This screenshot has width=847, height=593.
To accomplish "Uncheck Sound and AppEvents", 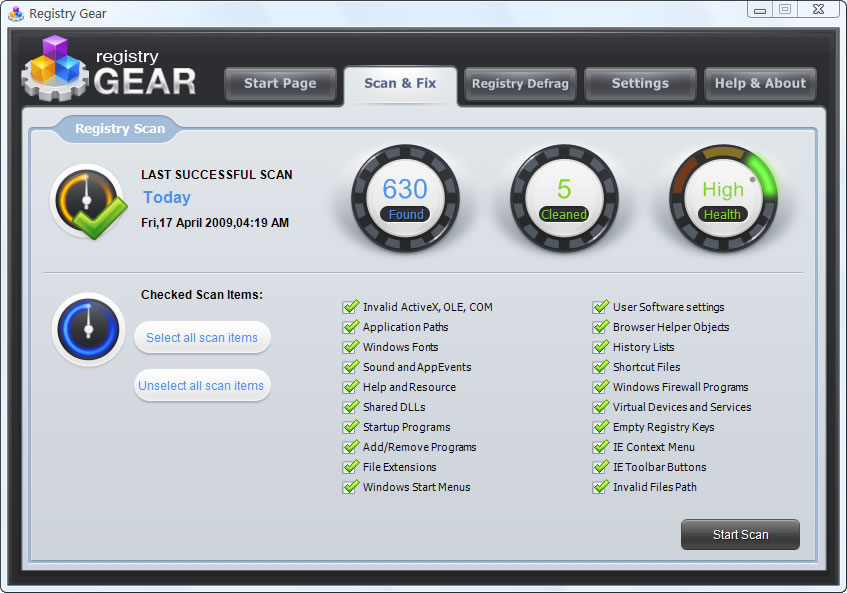I will click(x=351, y=367).
